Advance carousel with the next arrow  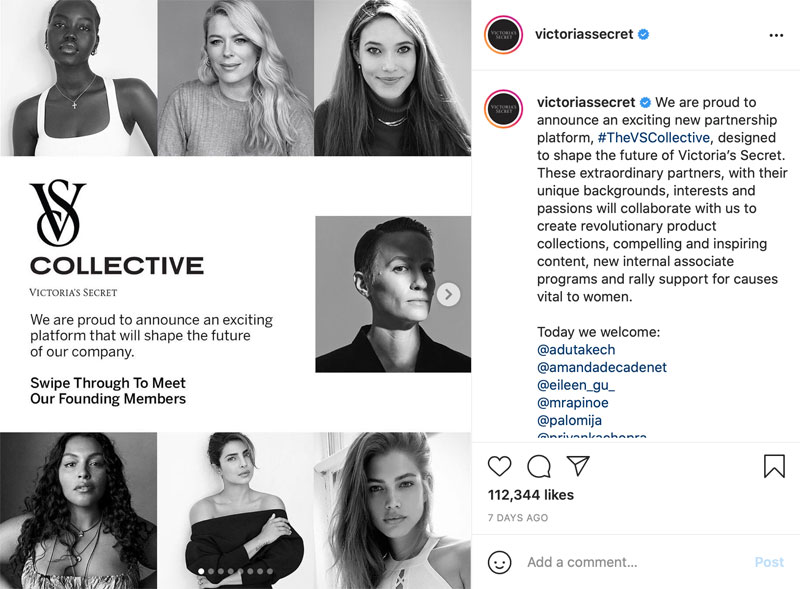(x=449, y=294)
